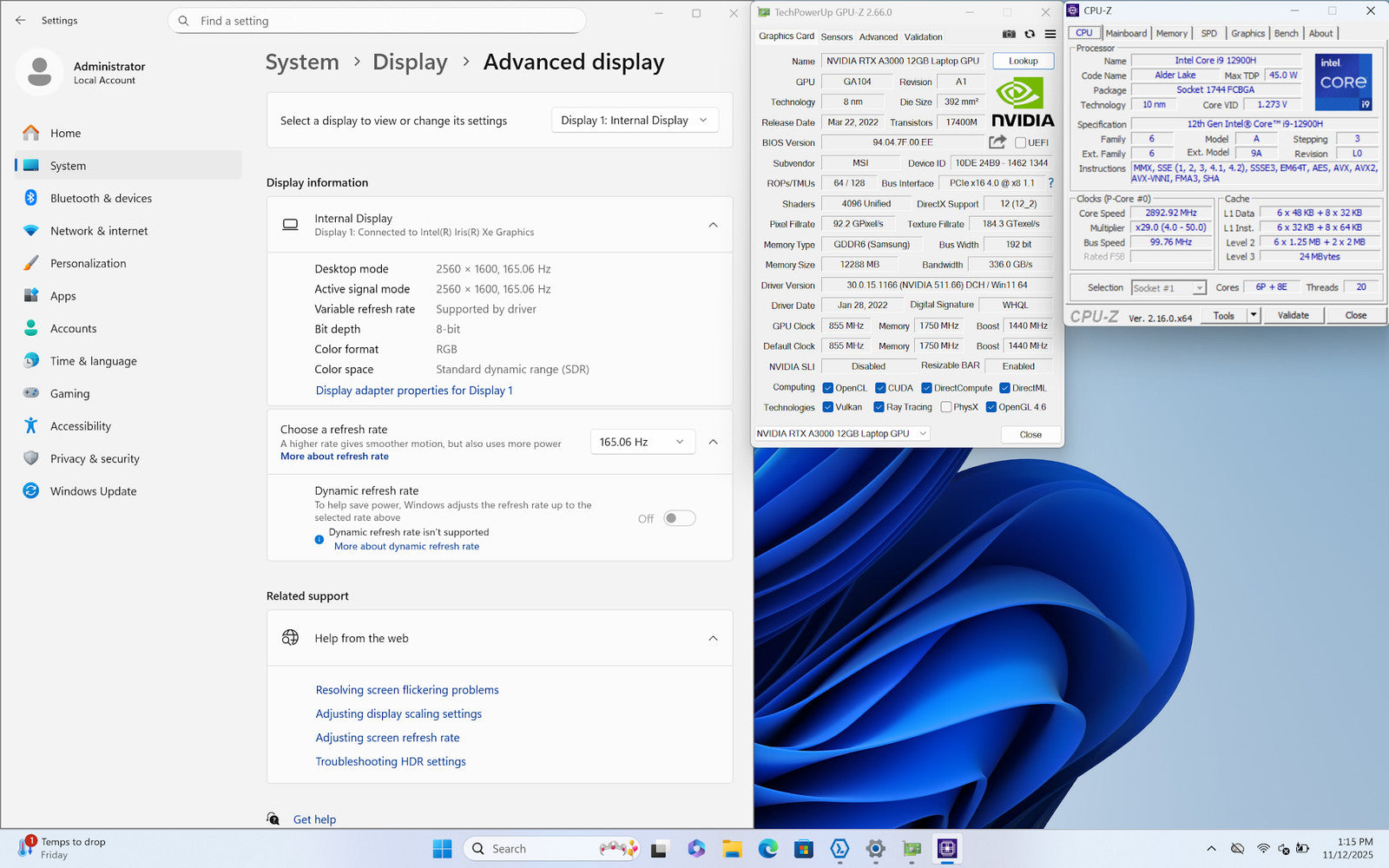Open Microsoft Edge from the taskbar
Screen dimensions: 1389x868
tap(767, 848)
